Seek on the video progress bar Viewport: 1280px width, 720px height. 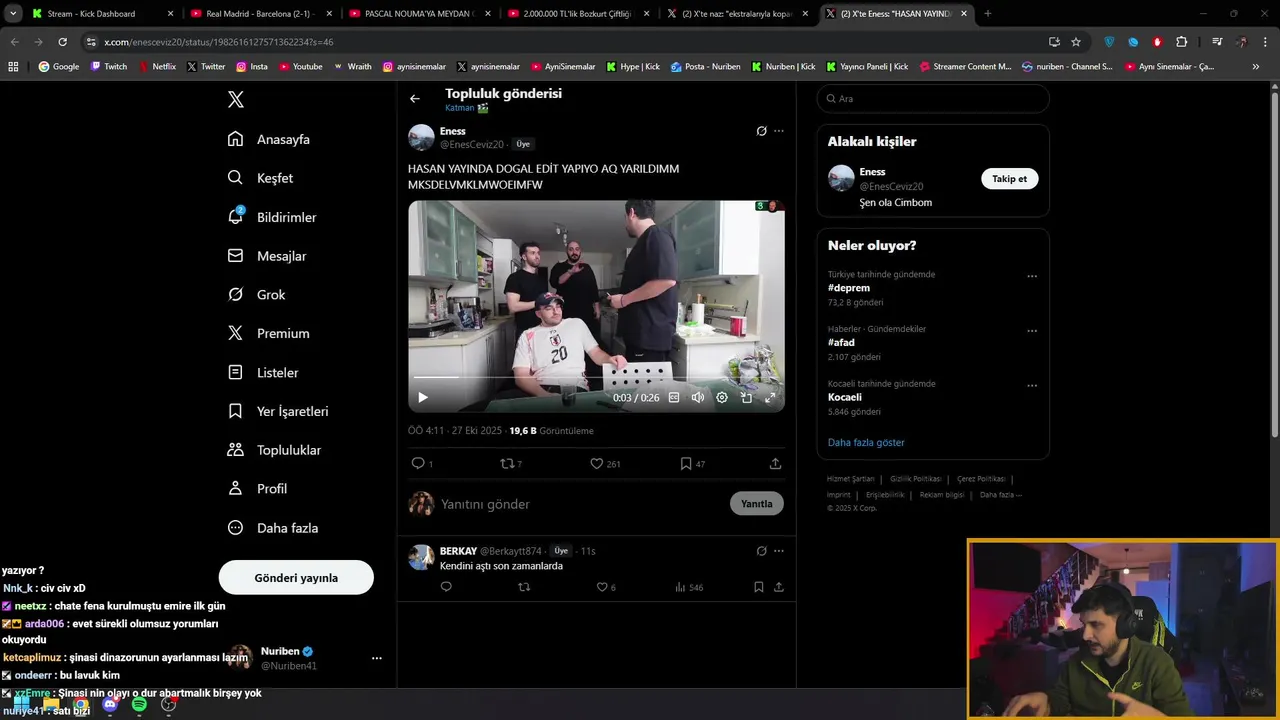(x=596, y=378)
